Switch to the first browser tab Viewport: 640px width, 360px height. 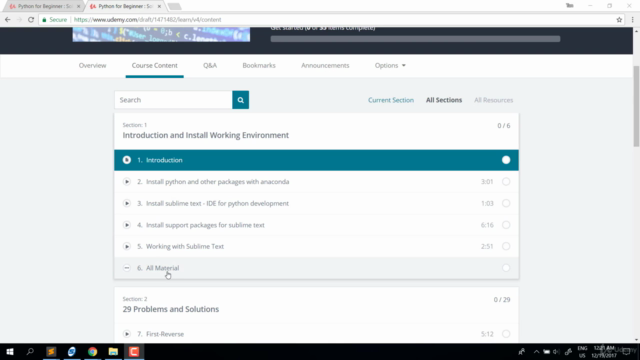(43, 7)
